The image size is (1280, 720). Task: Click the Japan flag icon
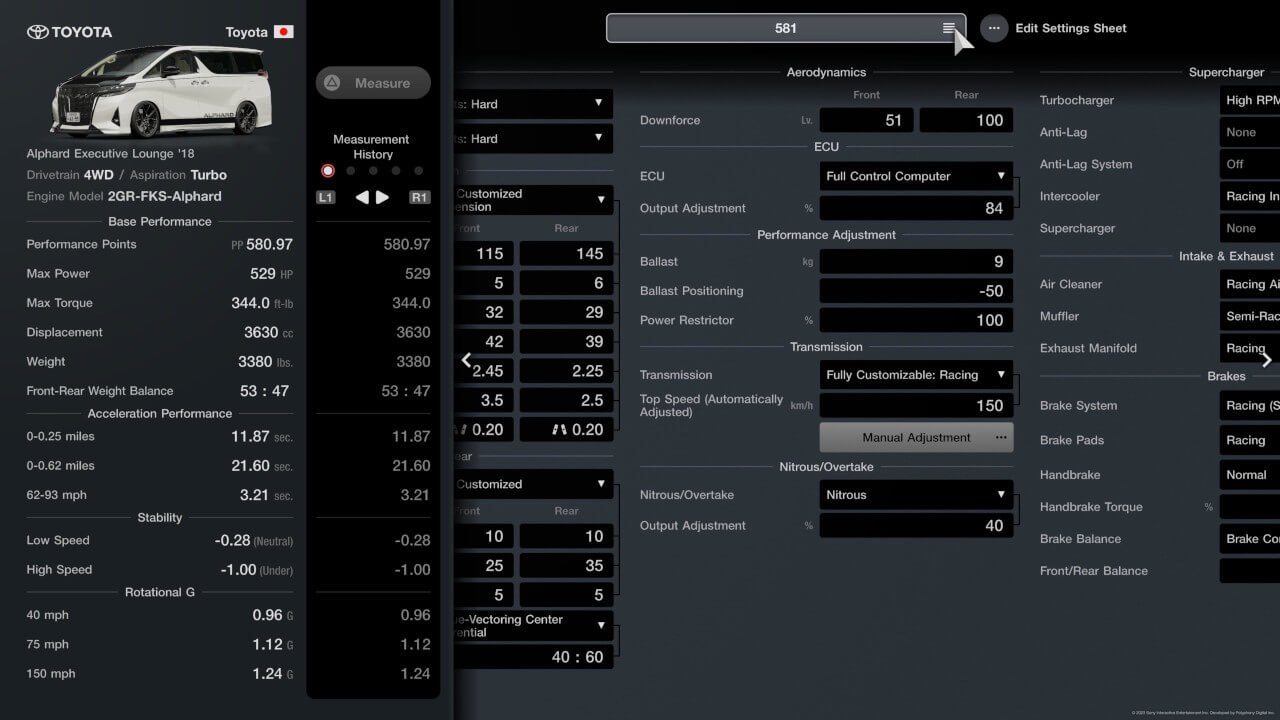click(x=284, y=32)
